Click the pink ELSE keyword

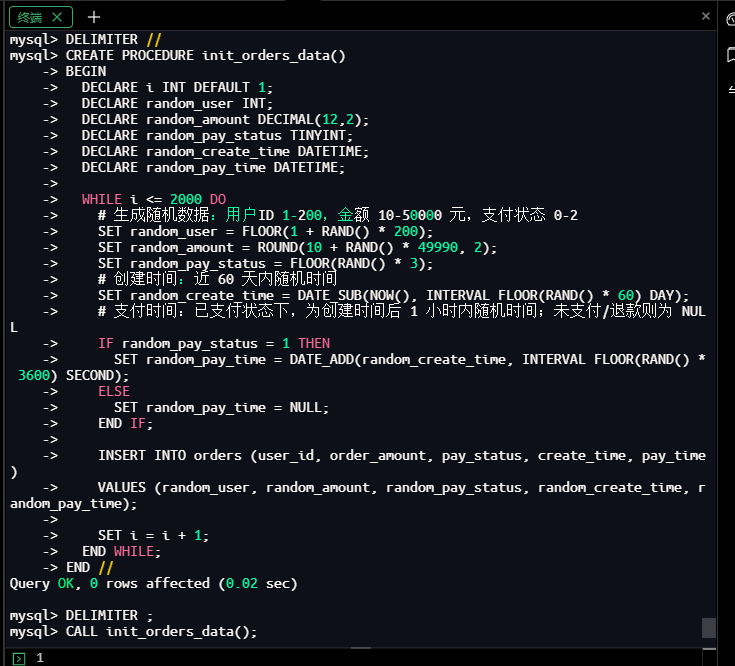[x=114, y=391]
